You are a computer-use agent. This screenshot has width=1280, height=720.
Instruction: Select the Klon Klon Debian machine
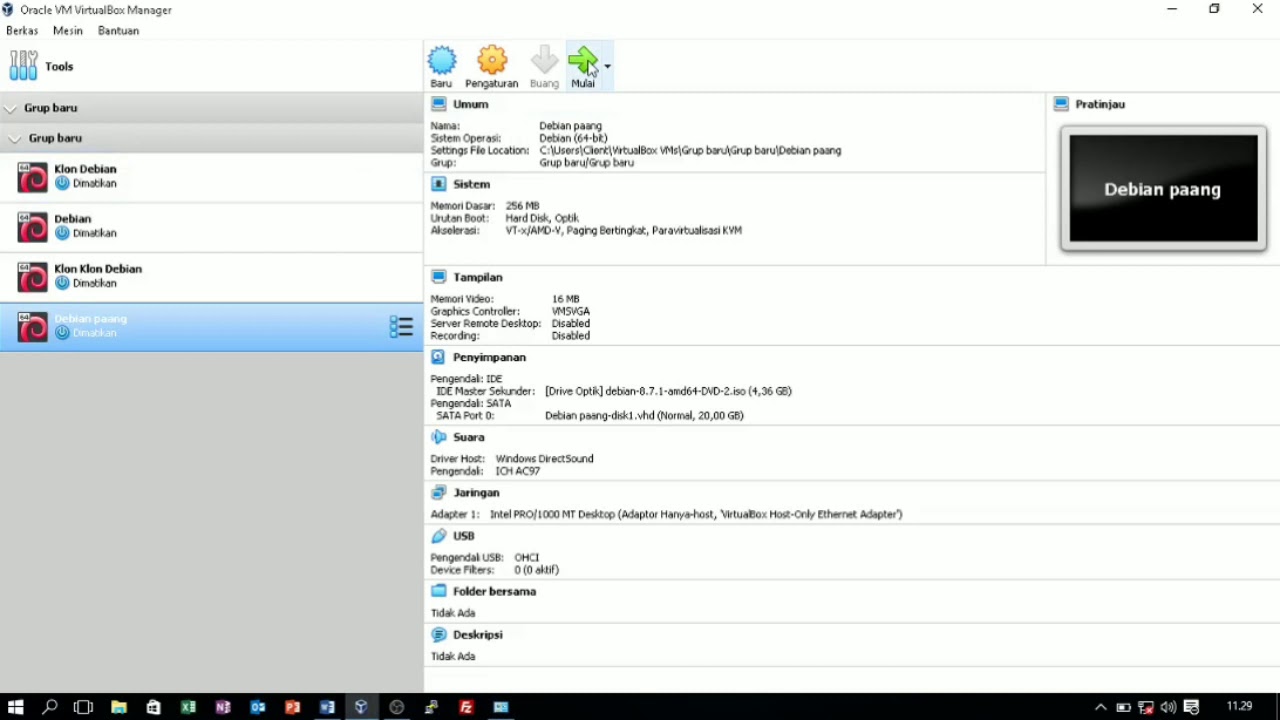(211, 277)
